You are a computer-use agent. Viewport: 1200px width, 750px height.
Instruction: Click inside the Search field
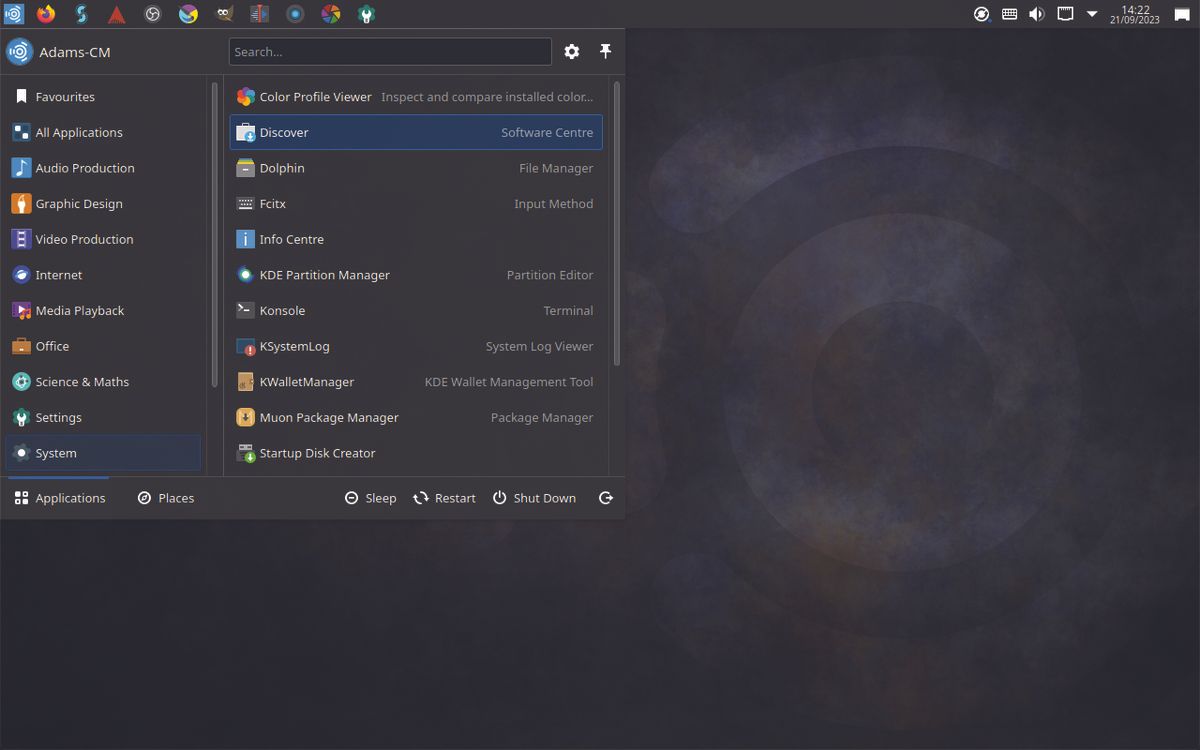pos(390,51)
